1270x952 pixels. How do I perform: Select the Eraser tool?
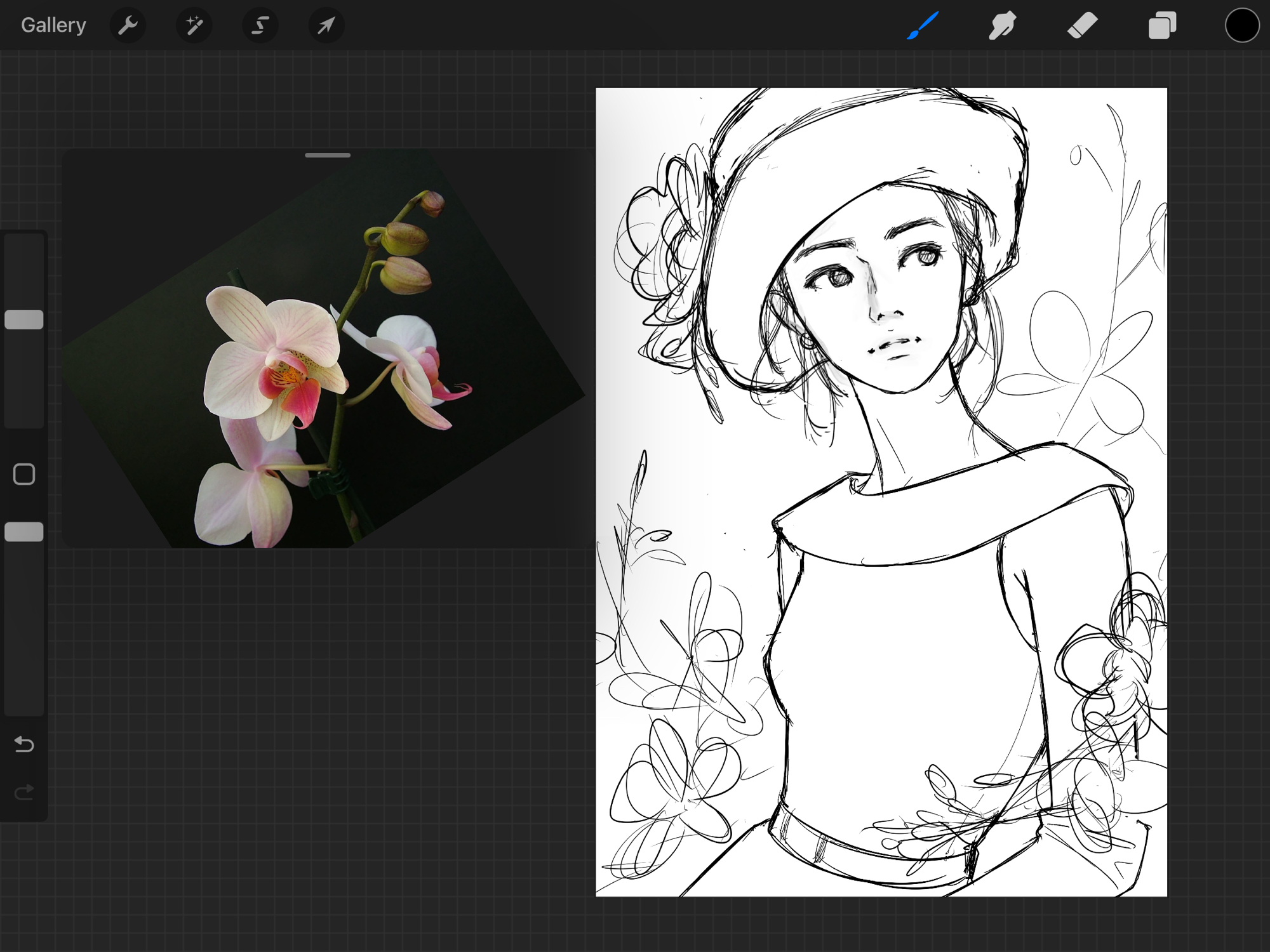coord(1082,25)
